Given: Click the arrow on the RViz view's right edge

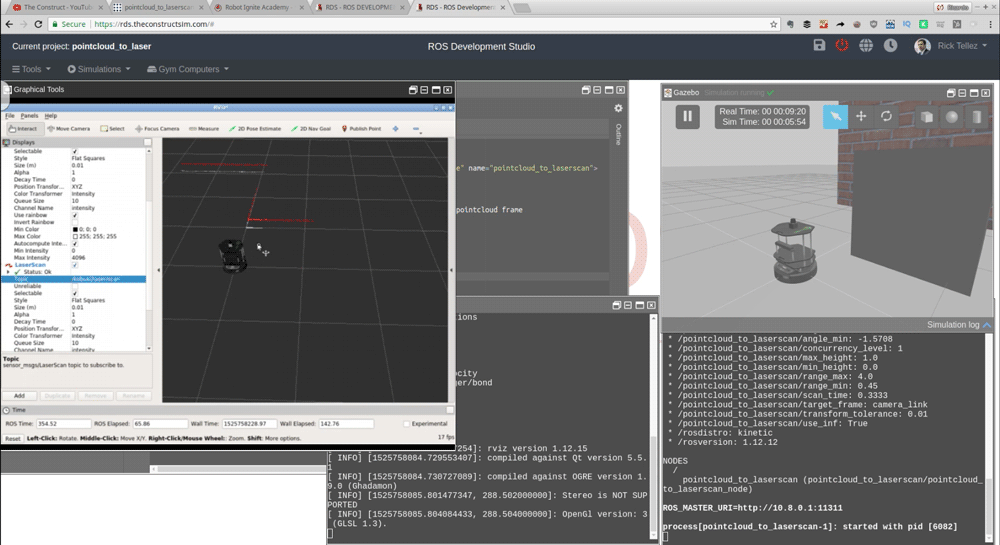Looking at the screenshot, I should pos(452,270).
